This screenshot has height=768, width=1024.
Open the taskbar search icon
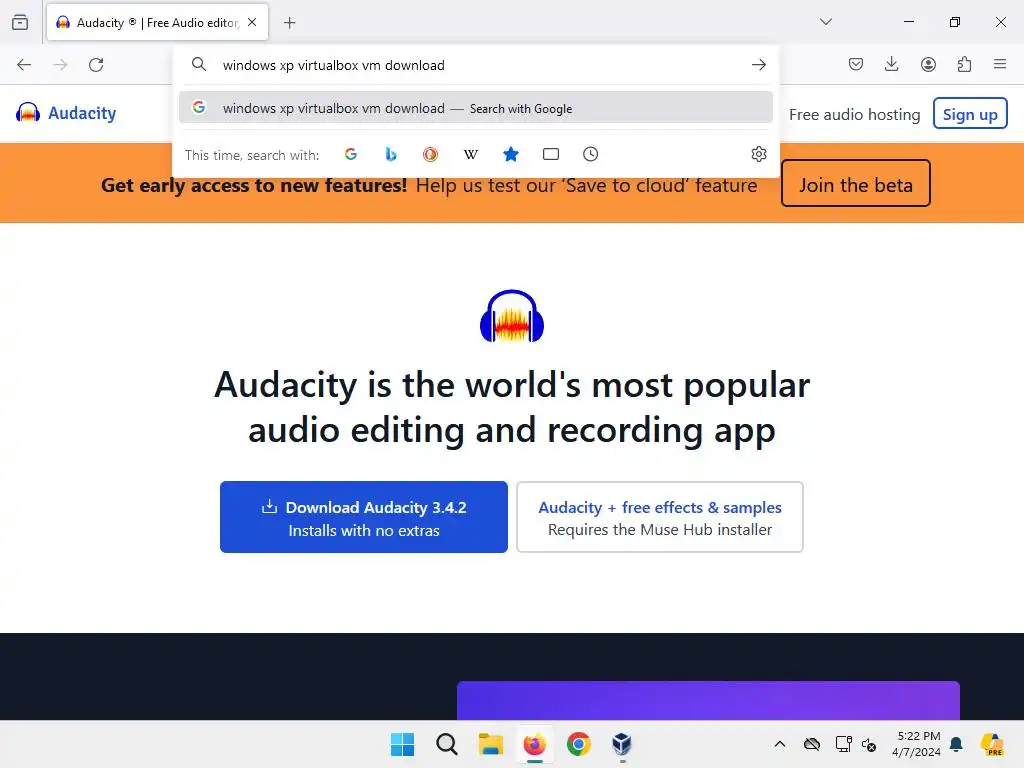(x=447, y=744)
